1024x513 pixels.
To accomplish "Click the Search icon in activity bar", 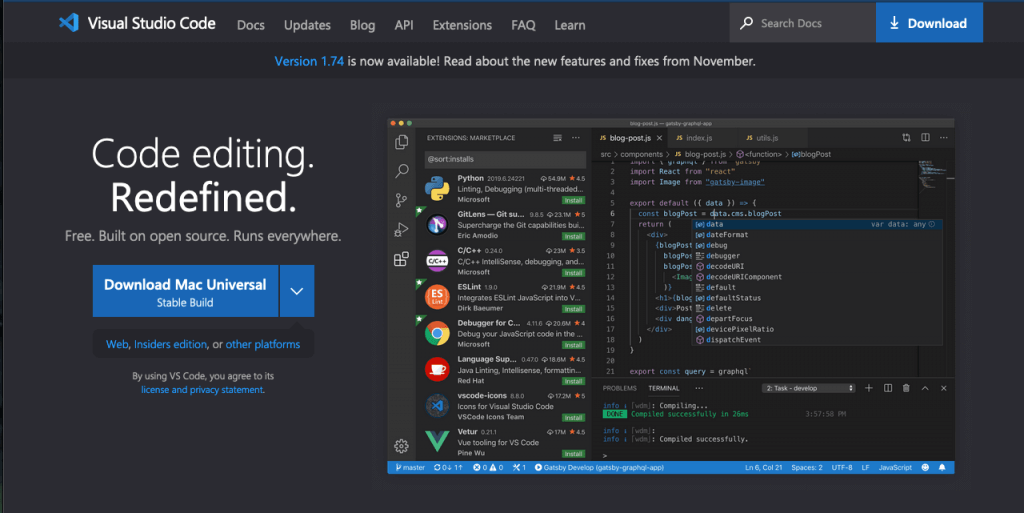I will coord(402,171).
